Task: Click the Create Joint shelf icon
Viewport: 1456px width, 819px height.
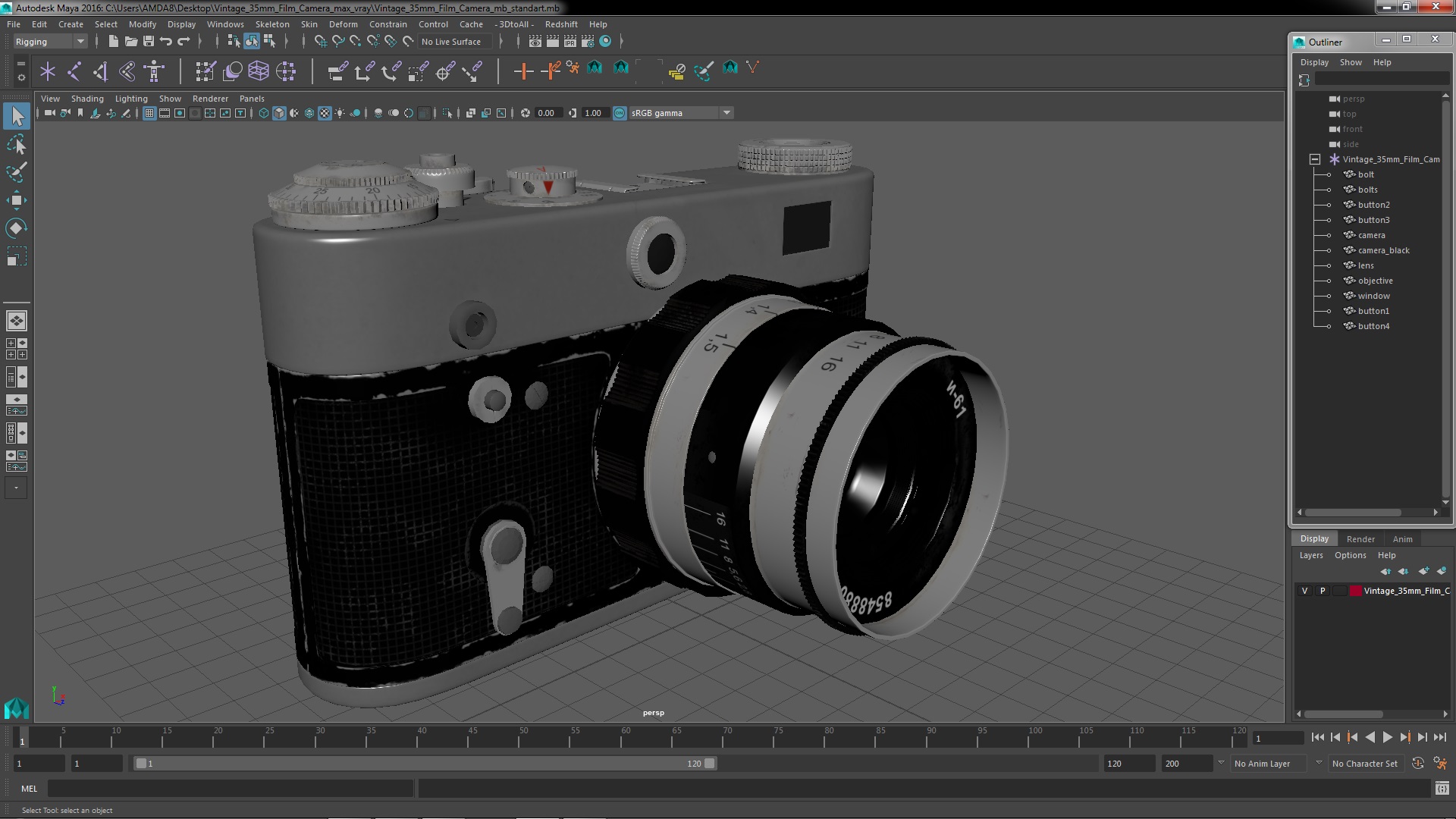Action: (x=74, y=71)
